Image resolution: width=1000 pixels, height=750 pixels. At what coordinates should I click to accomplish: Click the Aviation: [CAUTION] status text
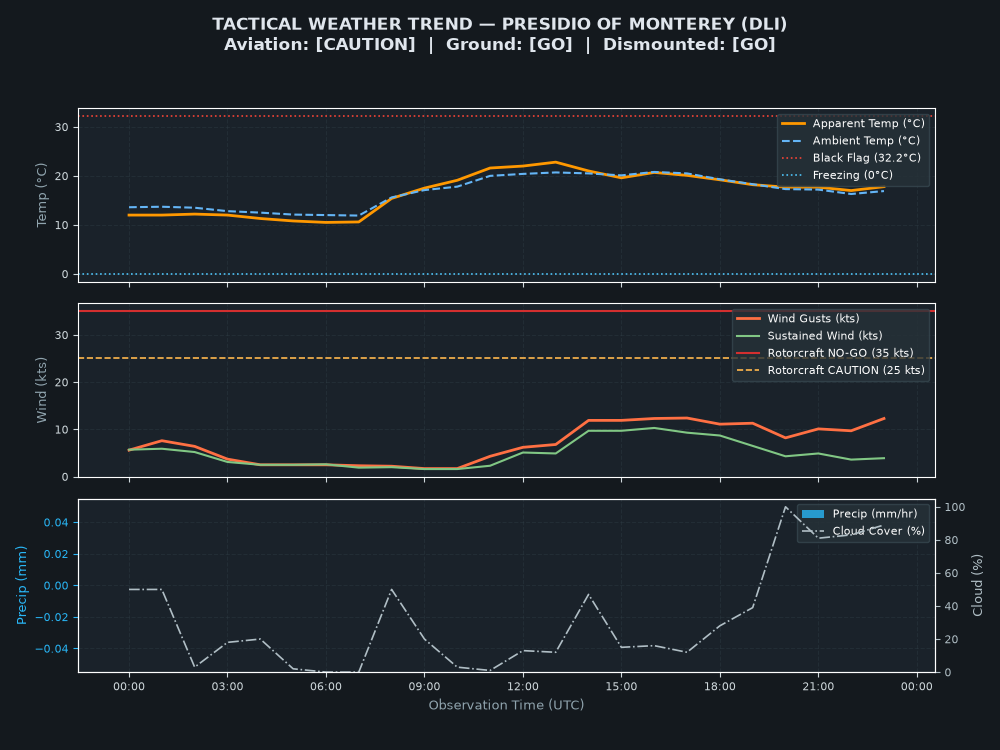(x=320, y=45)
